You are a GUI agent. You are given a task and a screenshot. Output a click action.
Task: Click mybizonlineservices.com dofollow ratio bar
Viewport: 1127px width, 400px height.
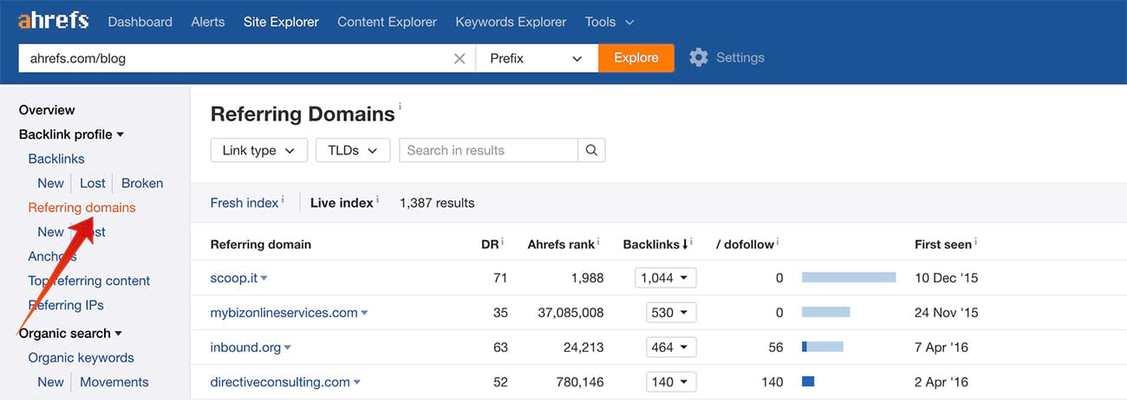(x=826, y=312)
